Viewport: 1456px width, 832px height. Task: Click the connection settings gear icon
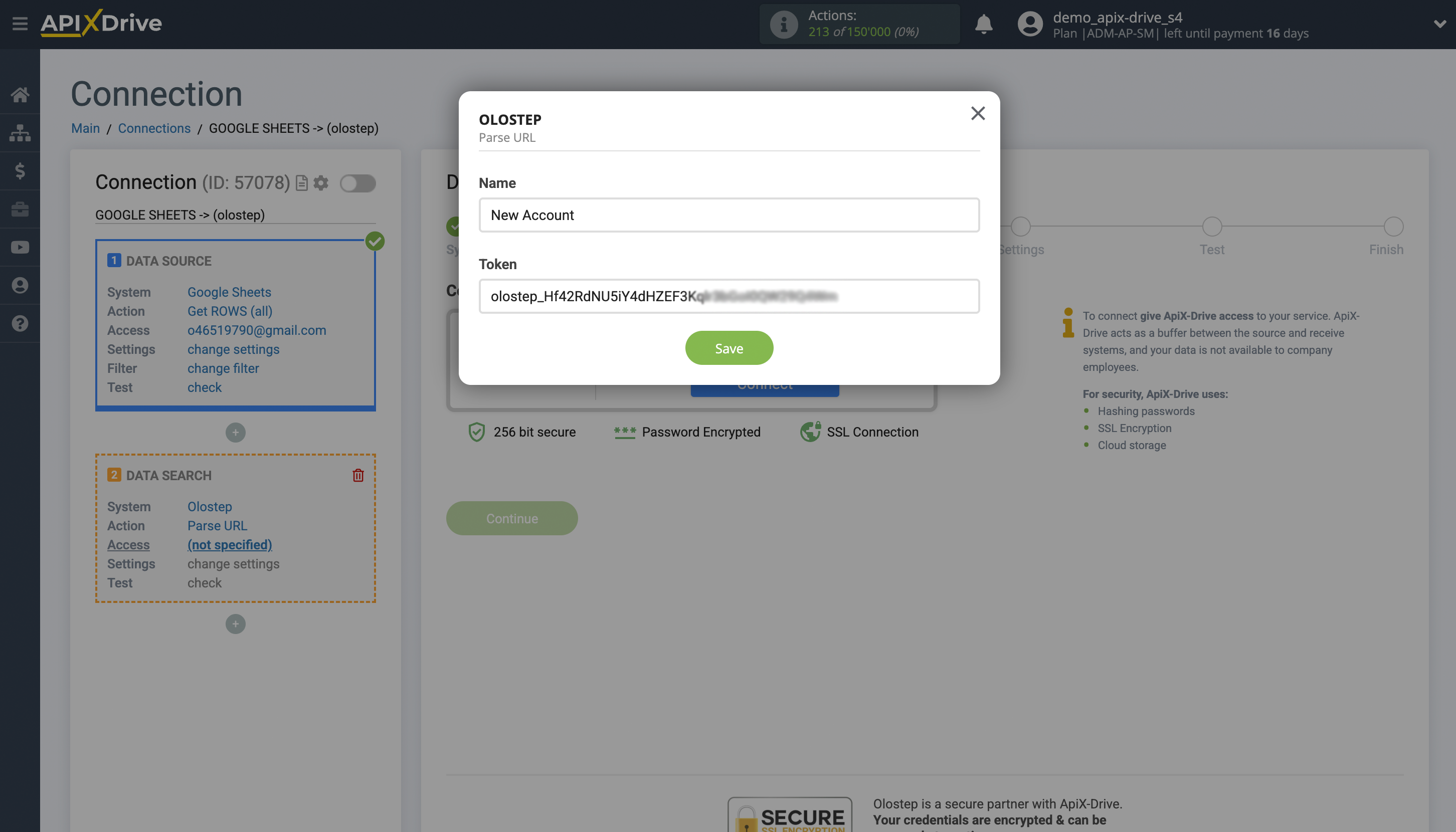321,183
